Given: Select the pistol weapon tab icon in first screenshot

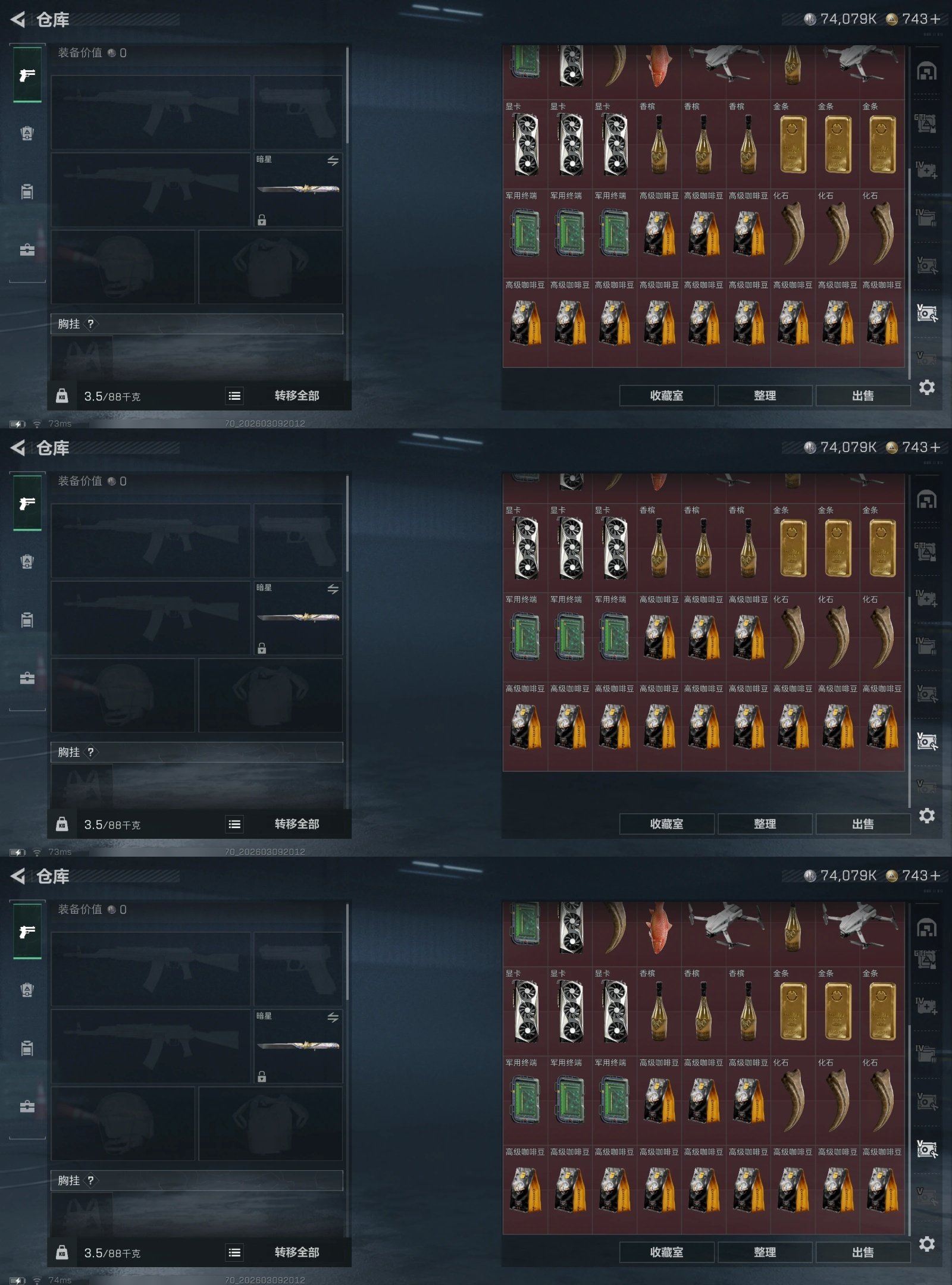Looking at the screenshot, I should click(x=27, y=75).
